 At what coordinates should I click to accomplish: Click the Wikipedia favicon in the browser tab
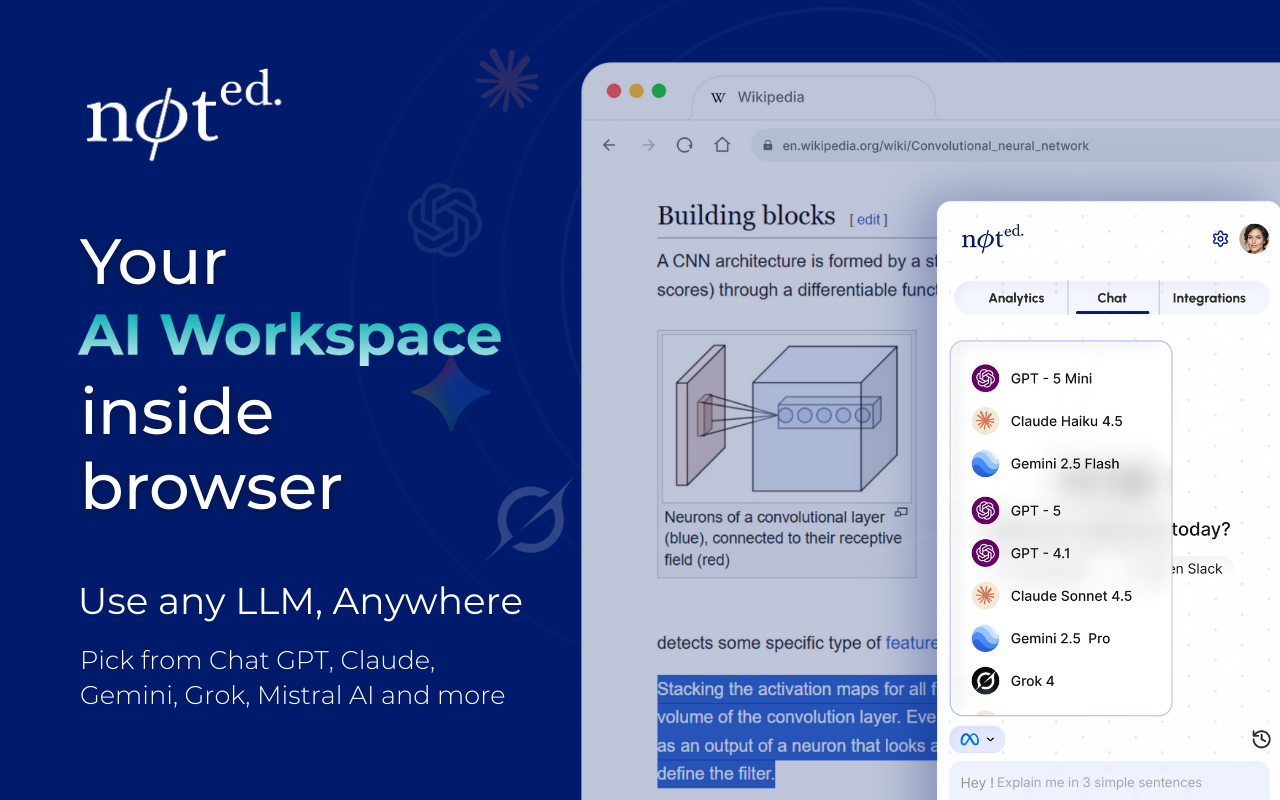click(x=717, y=97)
